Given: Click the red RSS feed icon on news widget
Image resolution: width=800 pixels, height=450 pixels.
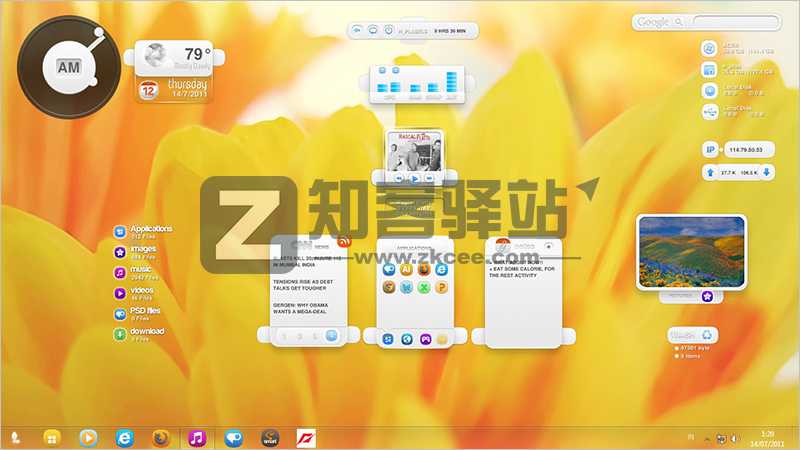Looking at the screenshot, I should coord(344,241).
